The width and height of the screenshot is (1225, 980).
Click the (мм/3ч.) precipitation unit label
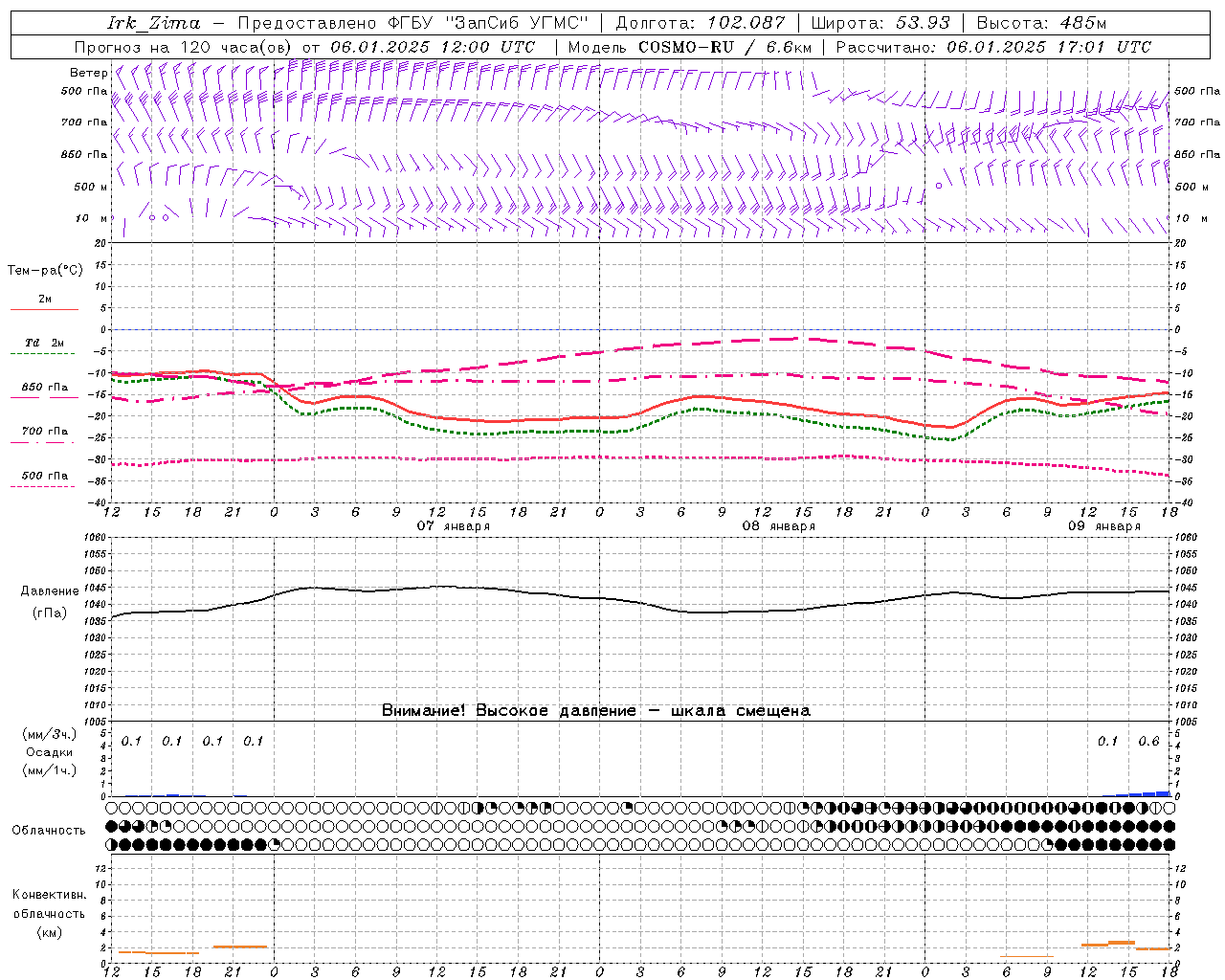point(49,734)
